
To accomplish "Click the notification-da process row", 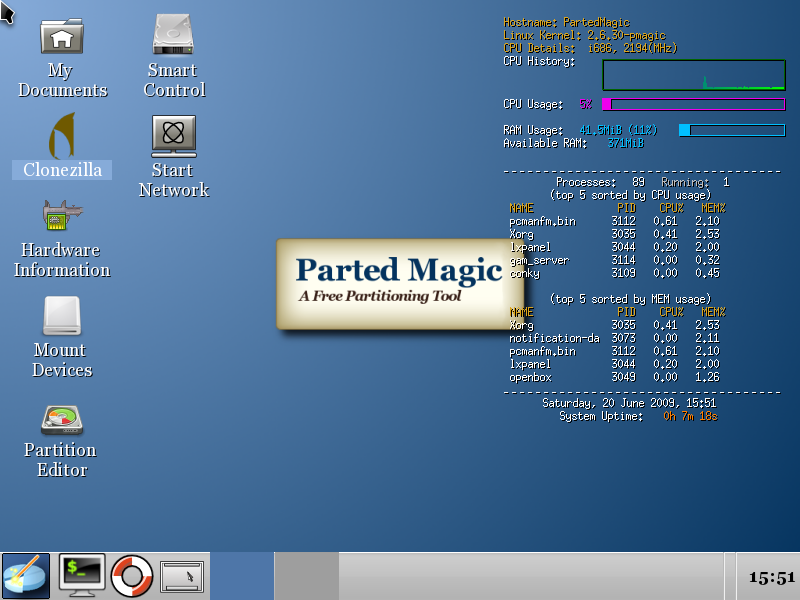I will (614, 338).
